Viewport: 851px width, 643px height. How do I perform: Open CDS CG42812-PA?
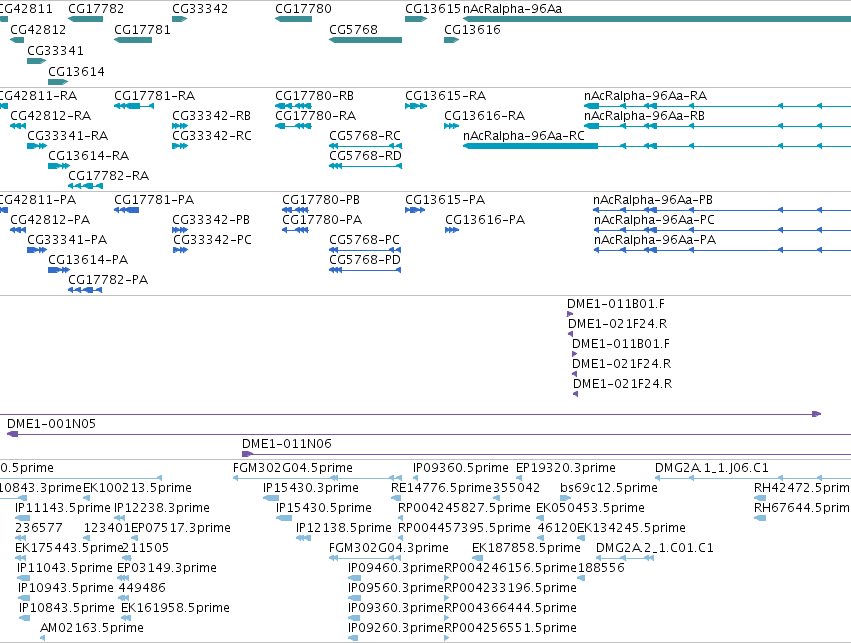point(50,220)
